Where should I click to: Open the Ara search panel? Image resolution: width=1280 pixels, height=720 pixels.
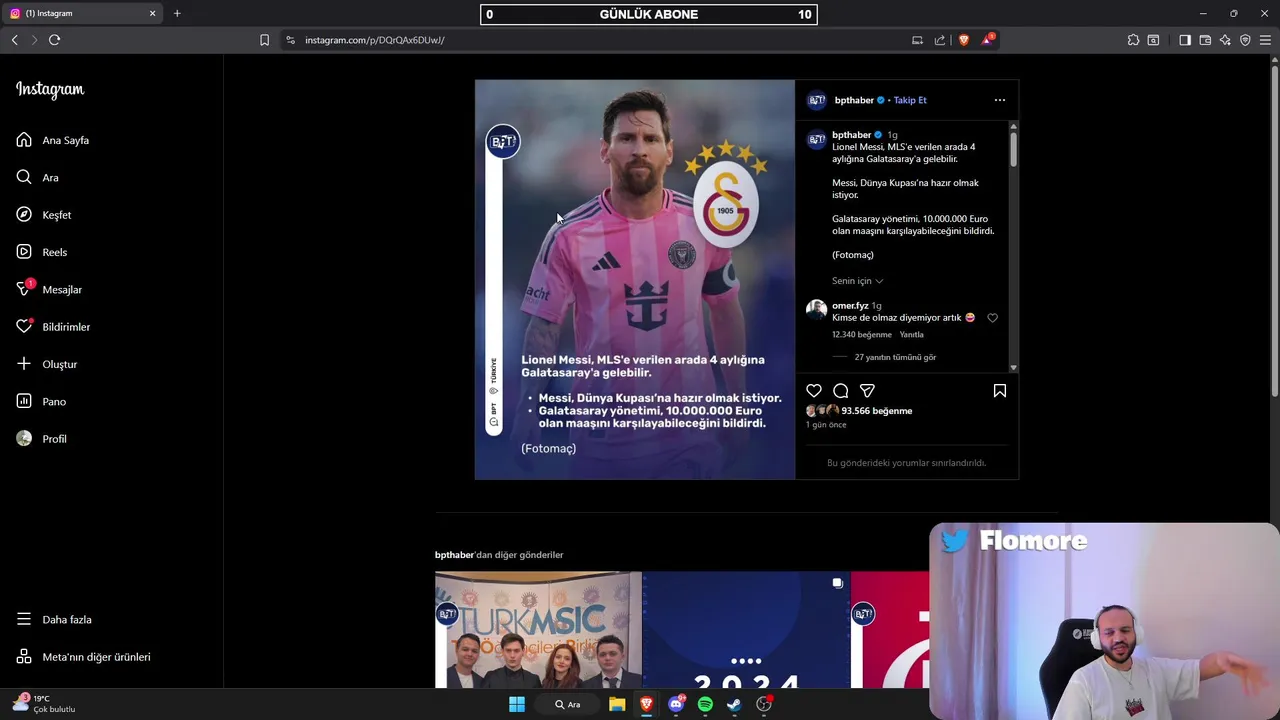coord(38,177)
